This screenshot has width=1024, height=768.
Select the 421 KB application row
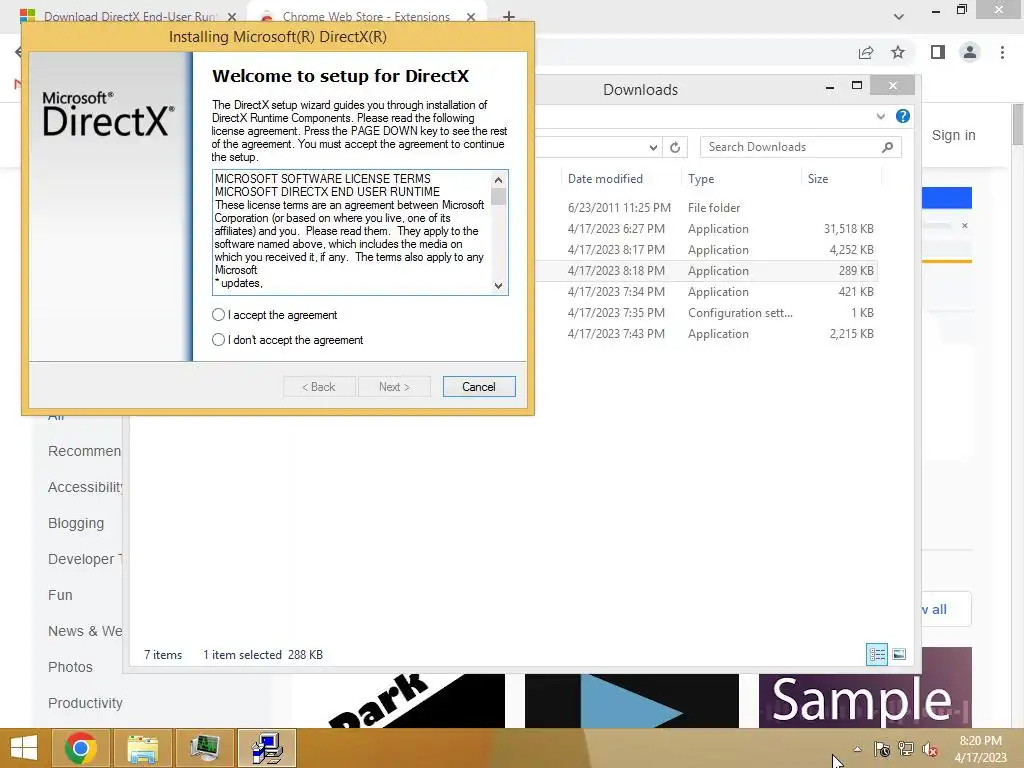coord(705,292)
